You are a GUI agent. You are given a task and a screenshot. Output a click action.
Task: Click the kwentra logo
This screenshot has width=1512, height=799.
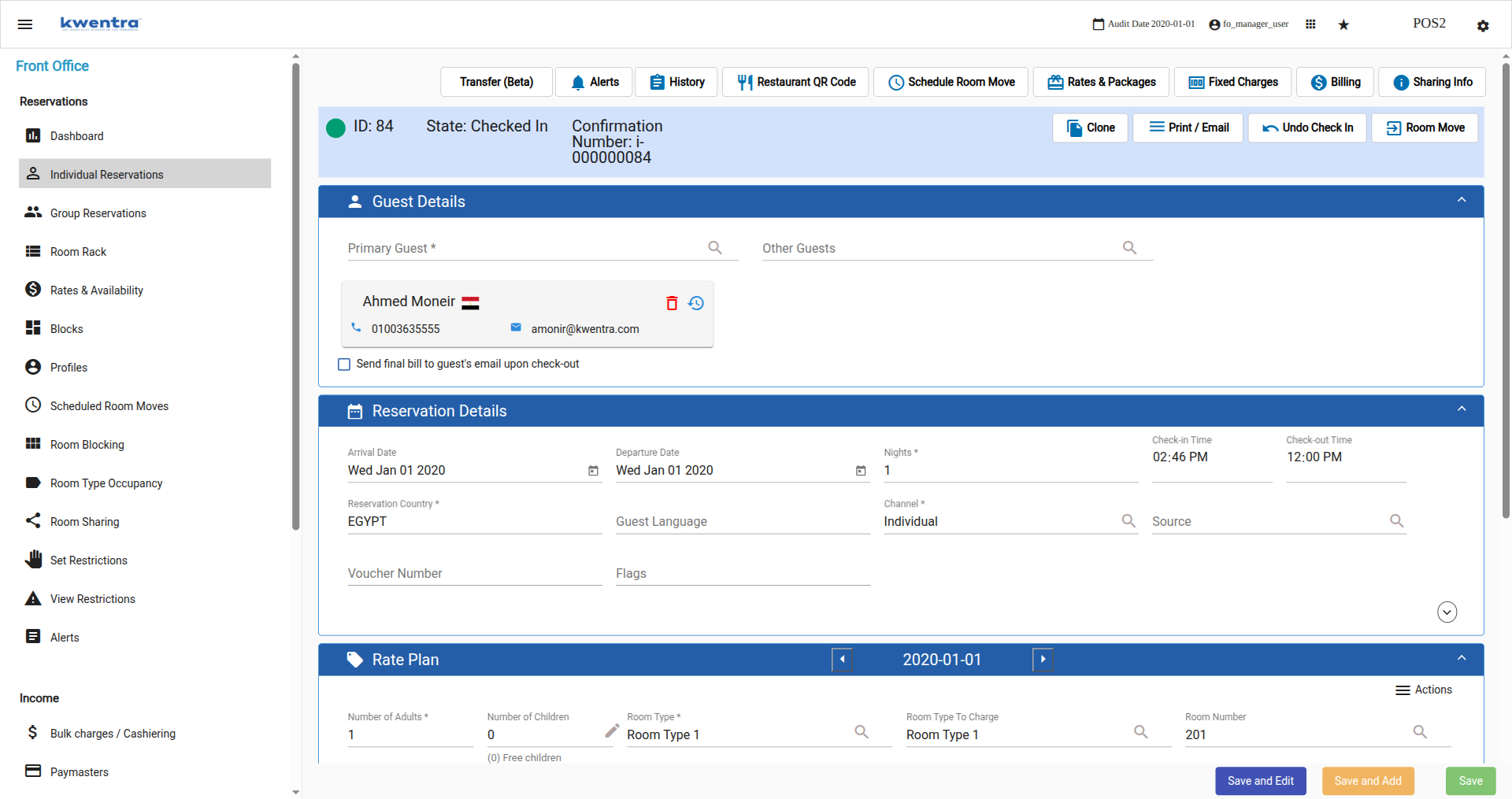click(x=100, y=24)
